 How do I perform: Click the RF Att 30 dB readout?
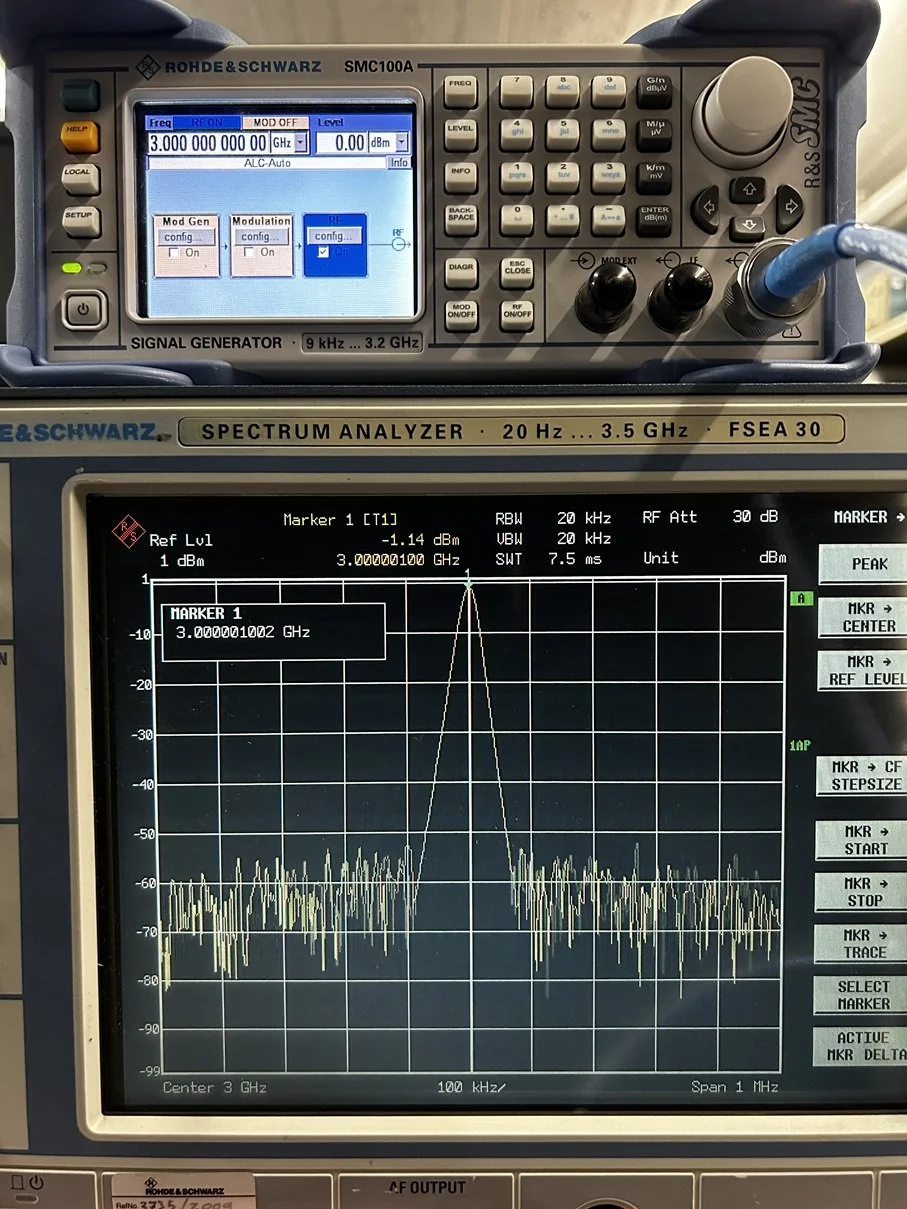click(x=710, y=517)
